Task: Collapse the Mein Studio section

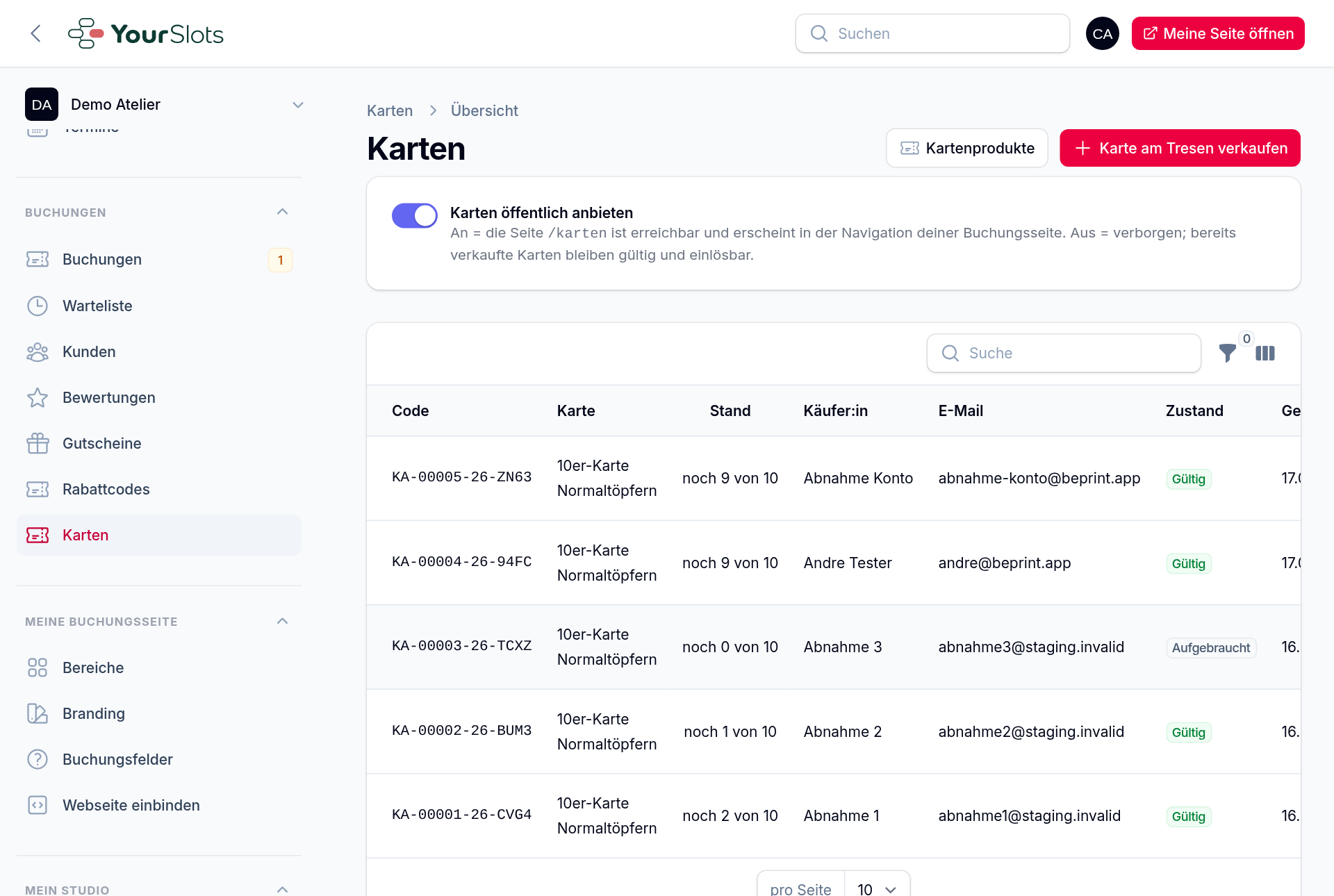Action: pos(283,889)
